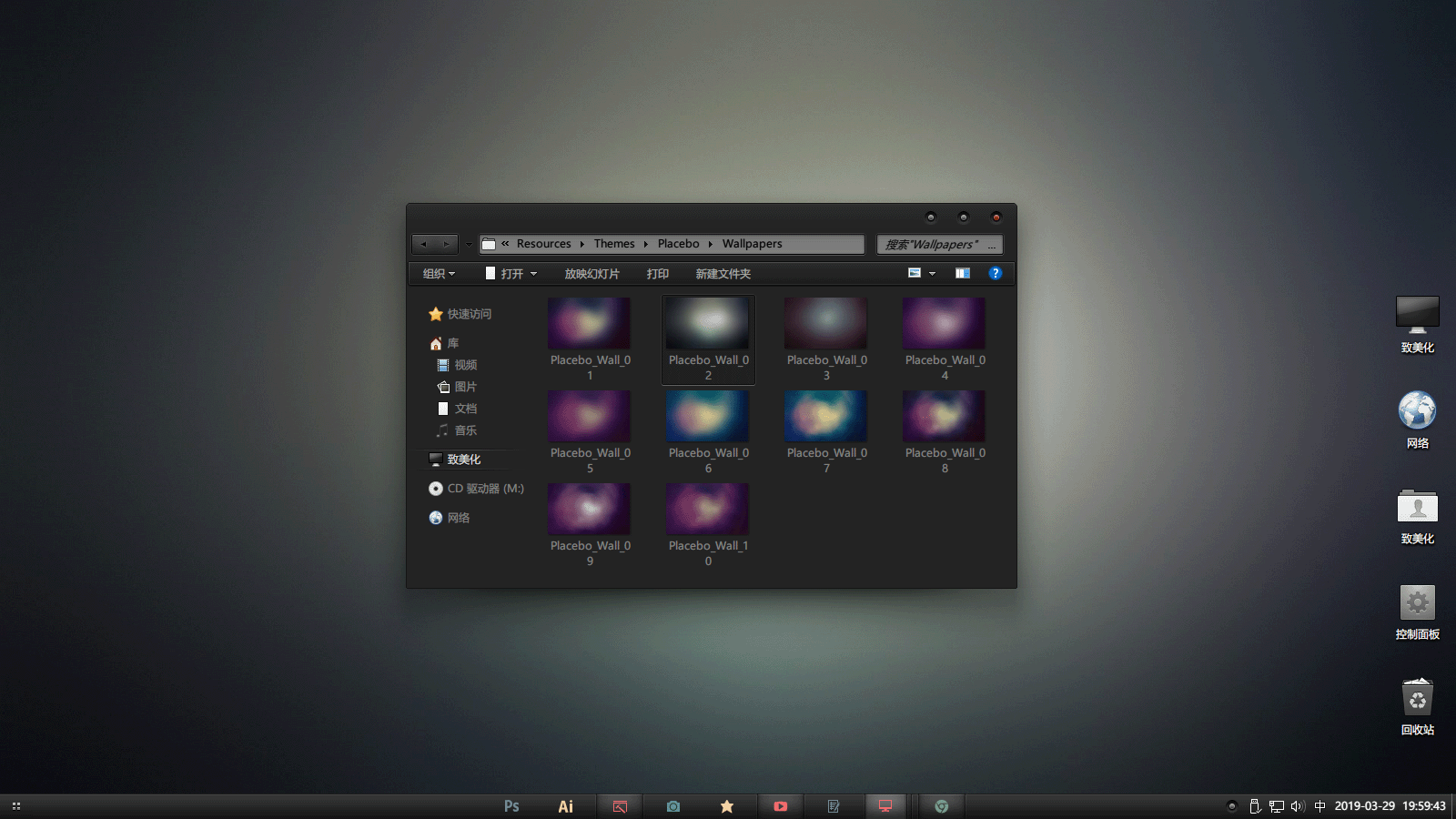Open 快速访问 quick access in sidebar

pyautogui.click(x=469, y=314)
